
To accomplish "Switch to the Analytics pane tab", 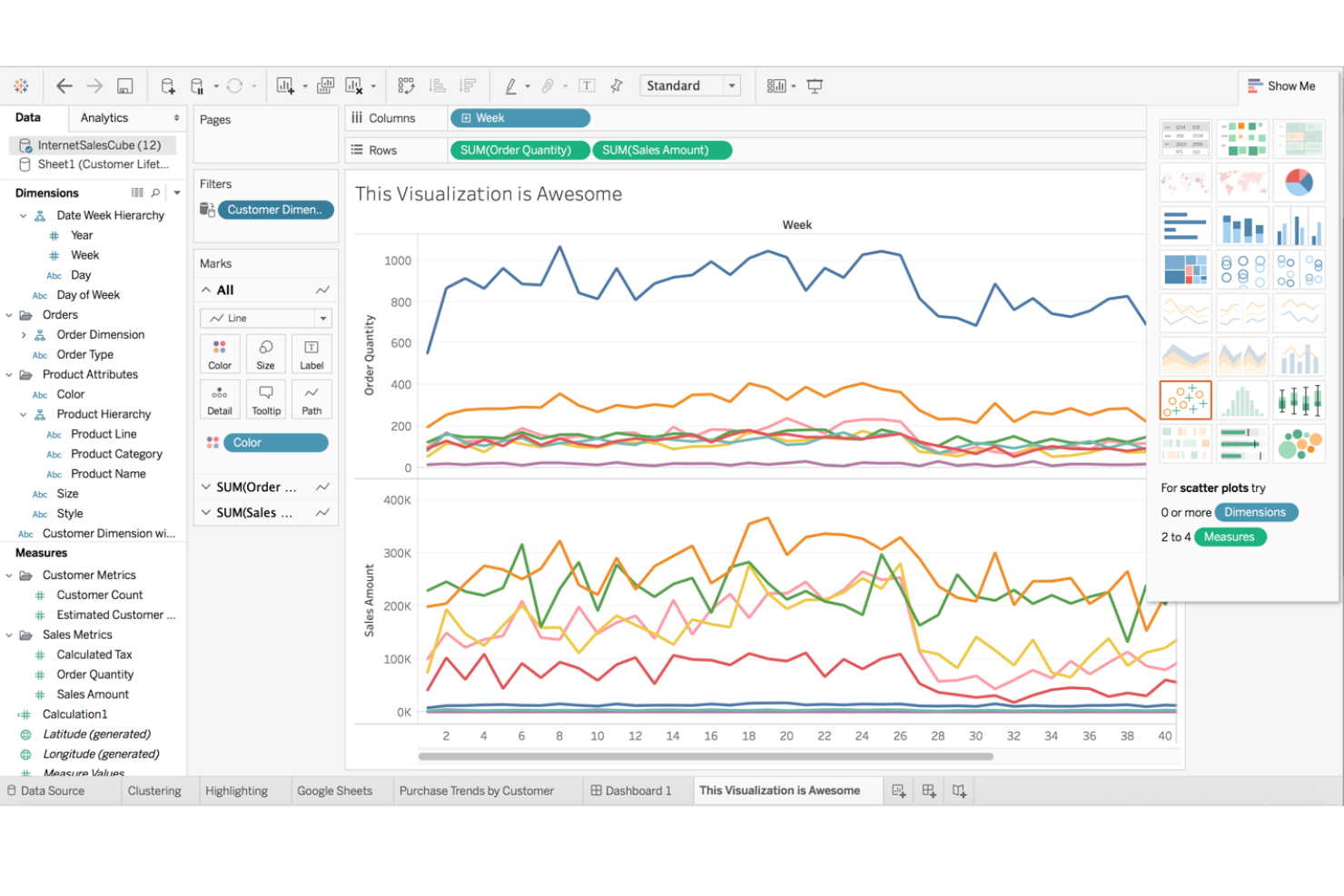I will (x=102, y=118).
